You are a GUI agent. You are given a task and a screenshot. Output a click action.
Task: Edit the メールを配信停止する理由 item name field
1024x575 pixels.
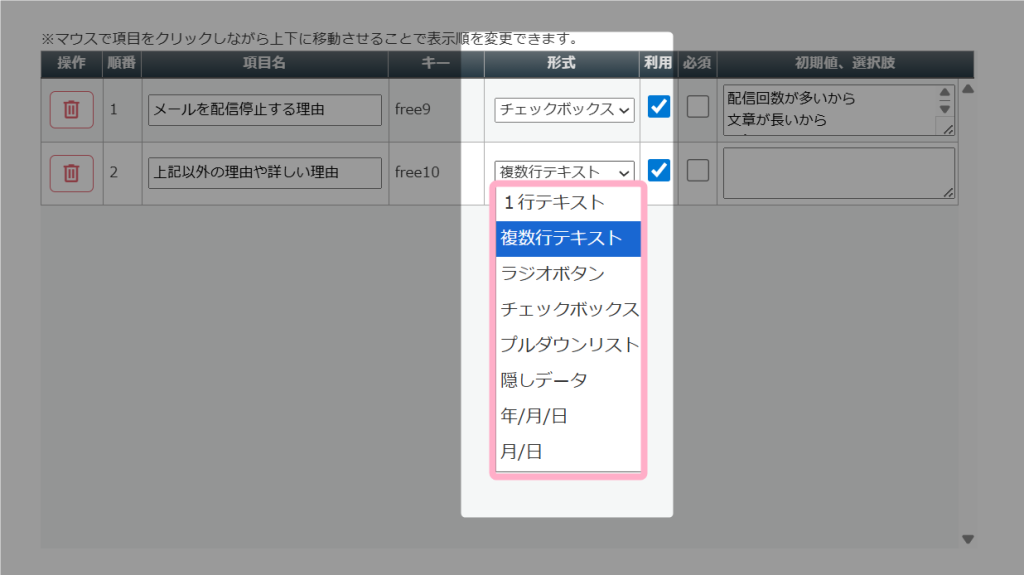pyautogui.click(x=264, y=110)
